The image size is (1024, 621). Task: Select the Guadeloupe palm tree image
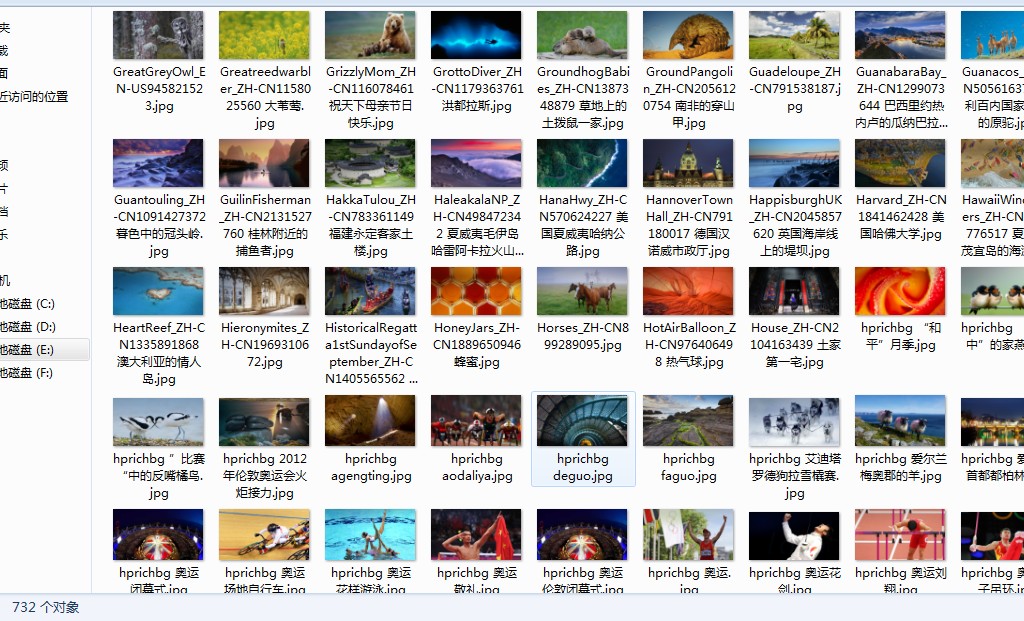click(x=794, y=35)
